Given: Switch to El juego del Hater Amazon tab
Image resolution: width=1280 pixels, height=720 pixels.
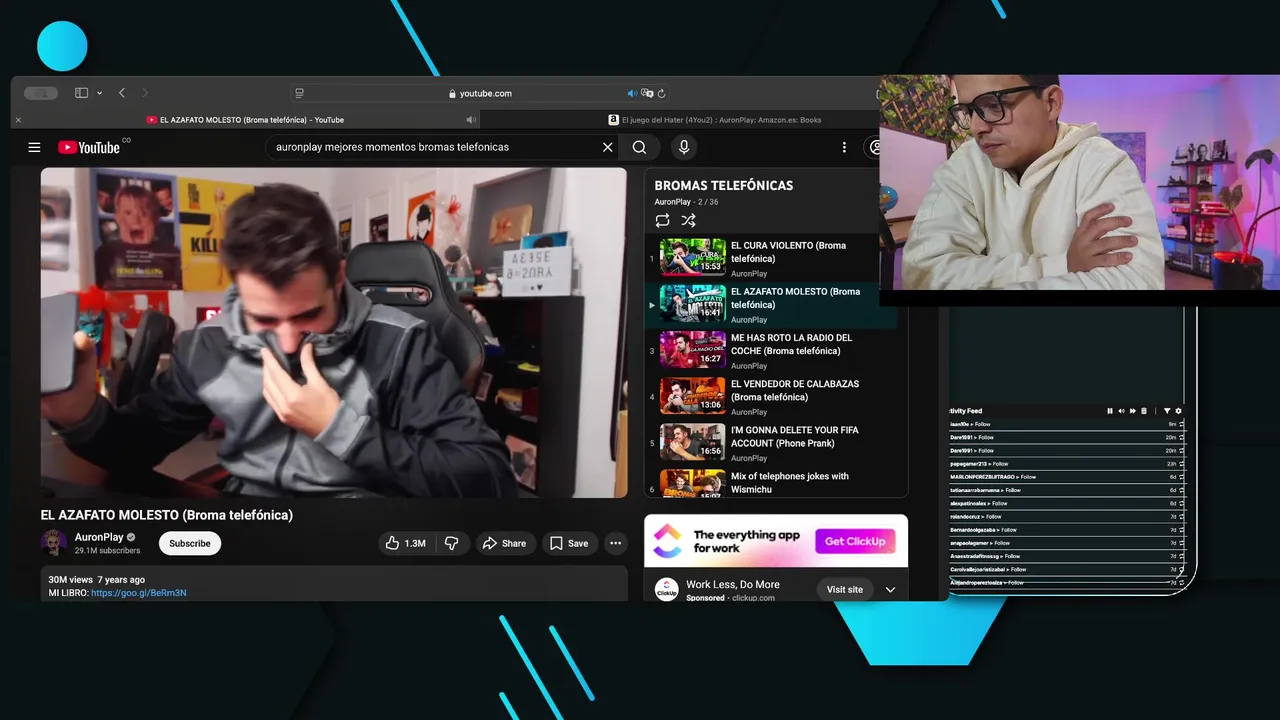Looking at the screenshot, I should [x=715, y=120].
